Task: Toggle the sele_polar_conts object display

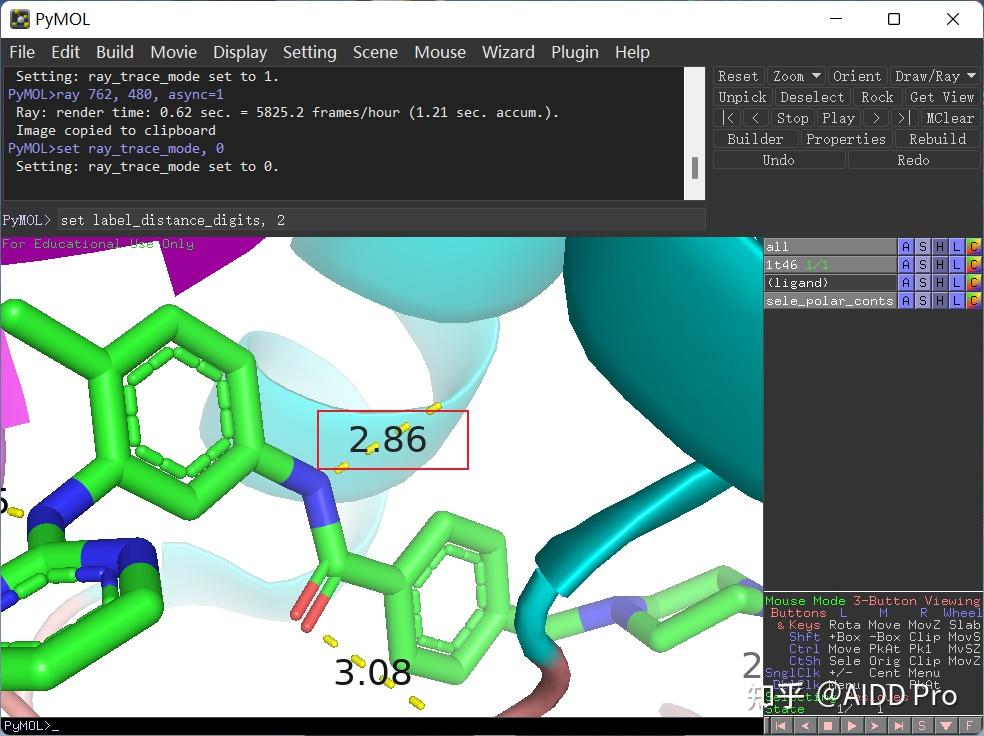Action: coord(829,301)
